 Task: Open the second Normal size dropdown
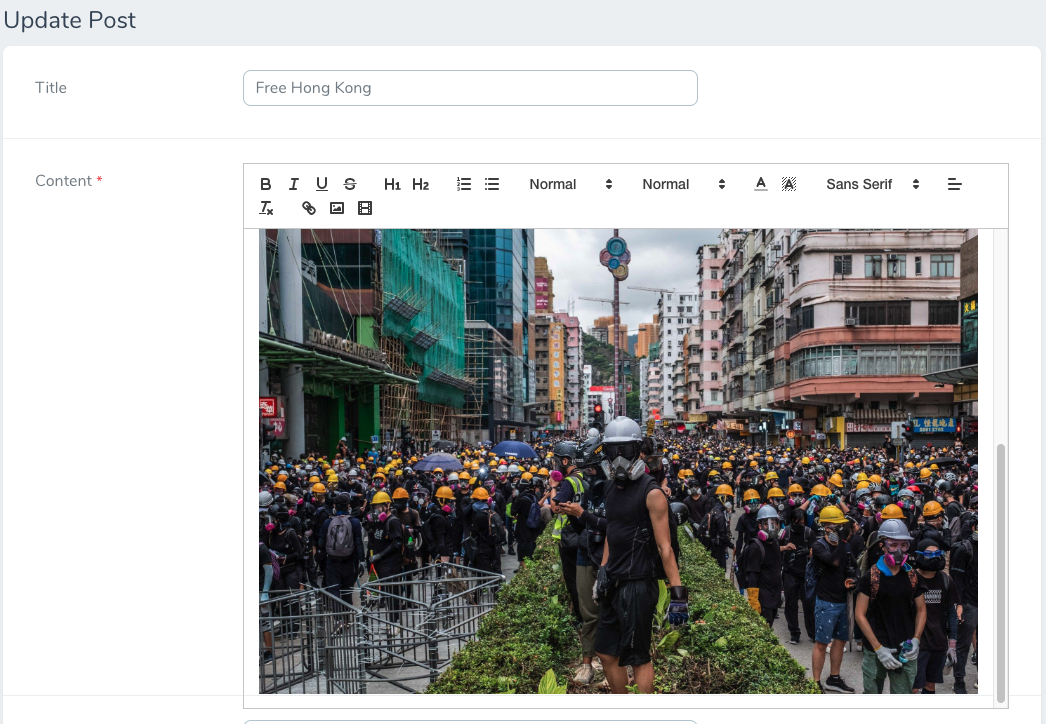point(685,184)
